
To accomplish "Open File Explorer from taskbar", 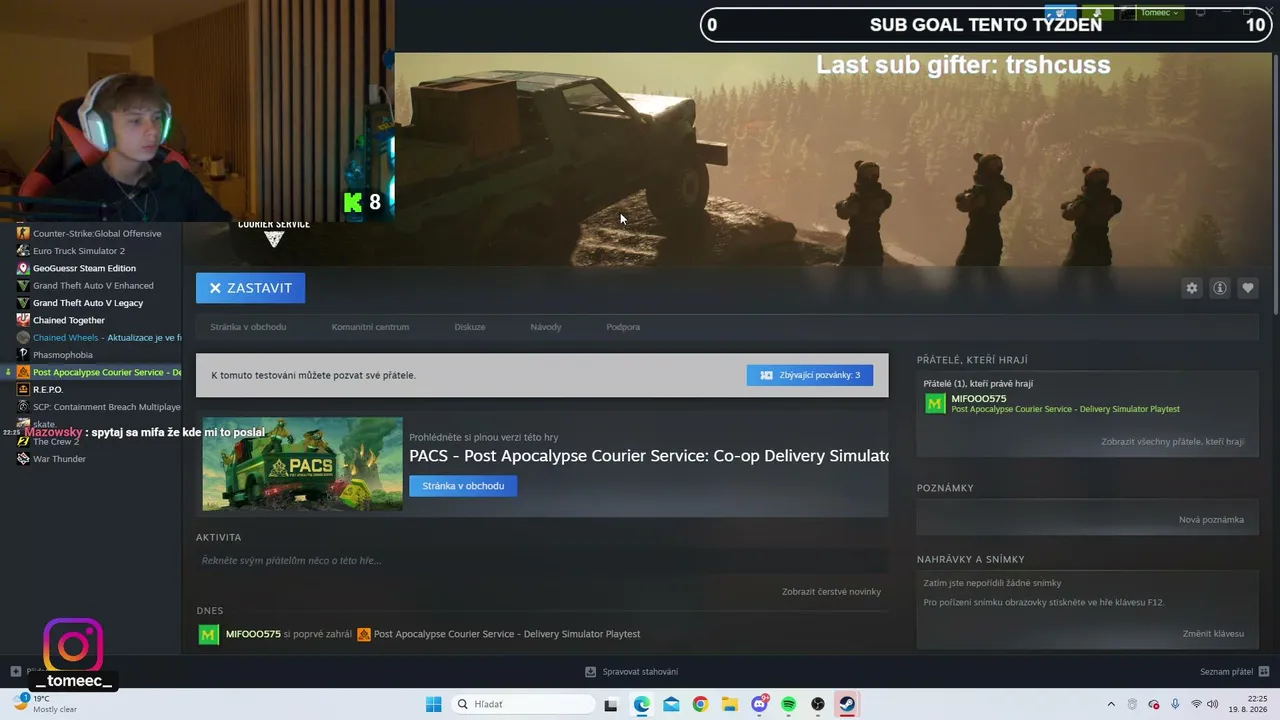I will (729, 704).
